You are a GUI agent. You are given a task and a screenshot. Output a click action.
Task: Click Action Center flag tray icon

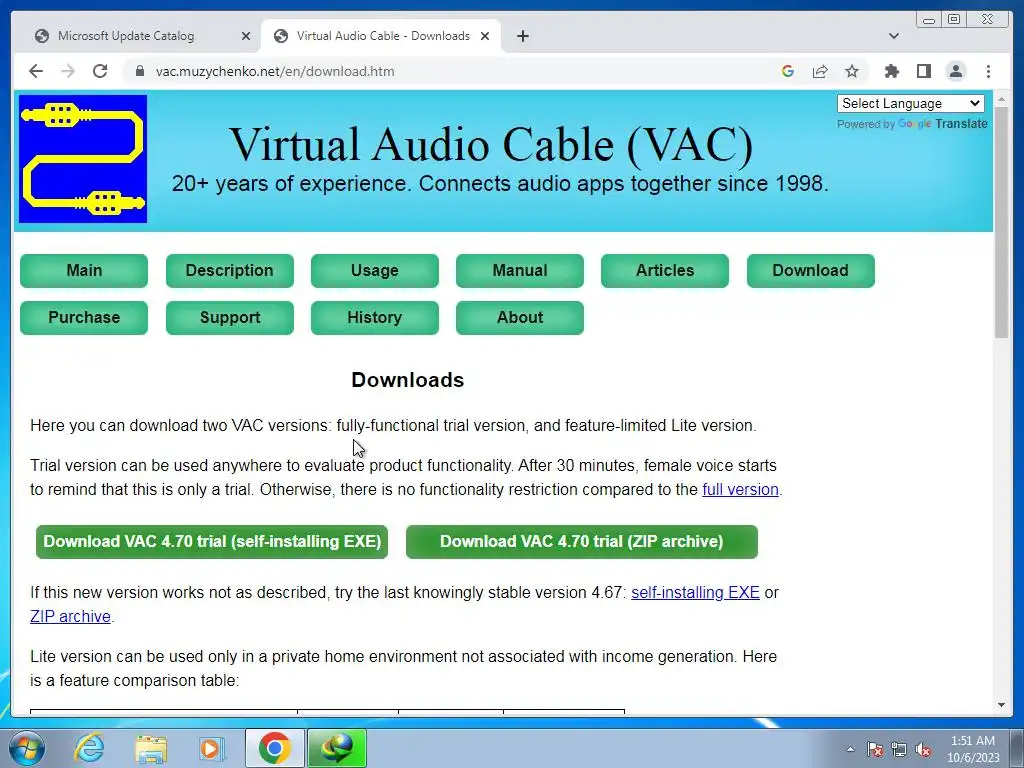874,749
